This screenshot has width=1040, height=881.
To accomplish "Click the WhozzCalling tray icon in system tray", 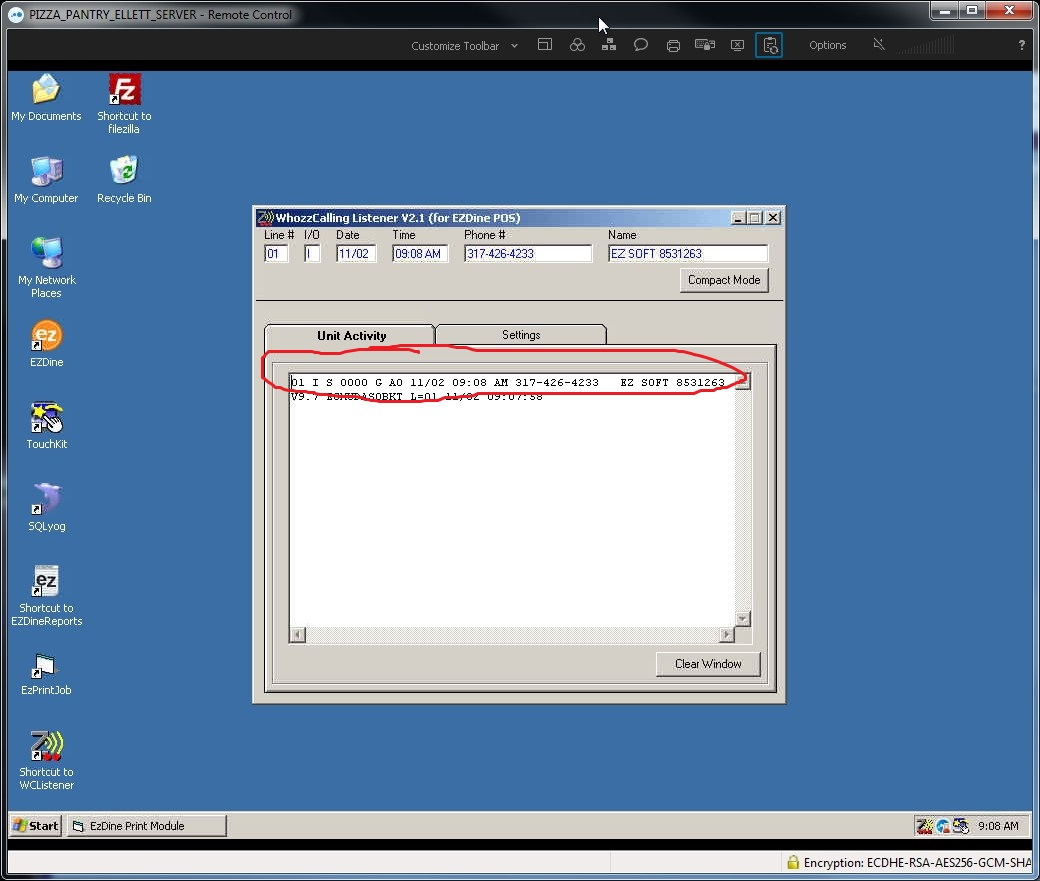I will pyautogui.click(x=924, y=826).
